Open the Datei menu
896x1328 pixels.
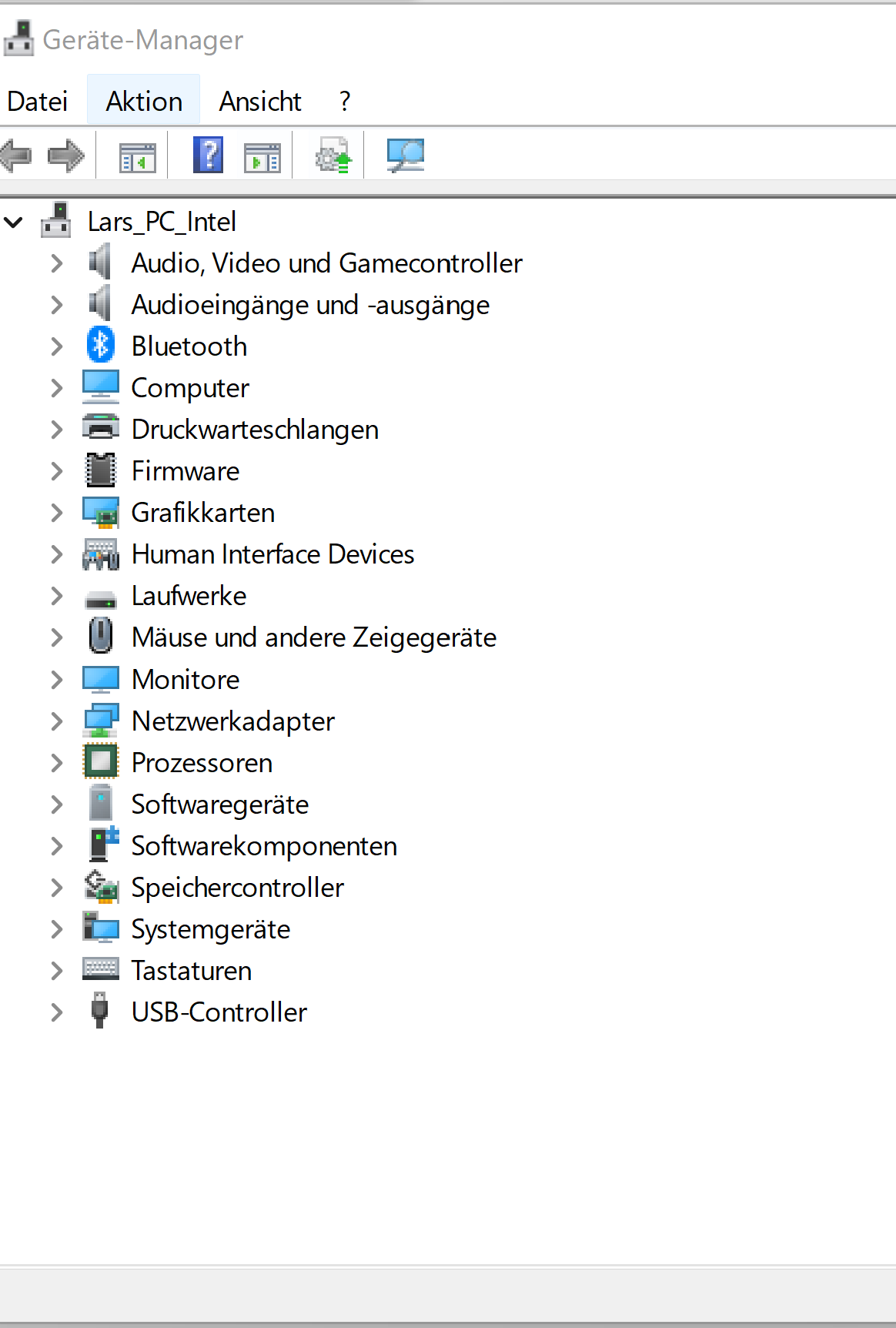click(37, 101)
